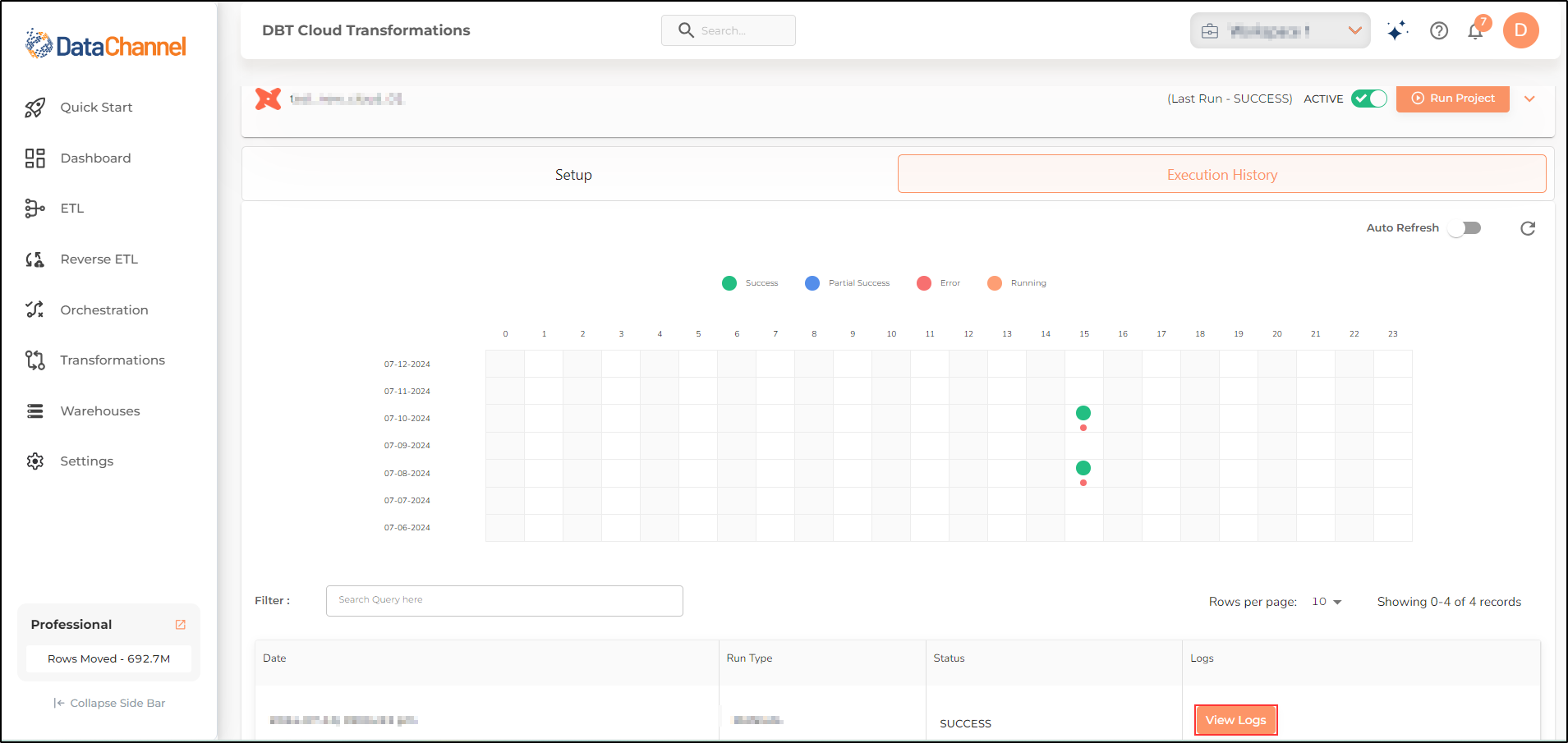1568x743 pixels.
Task: Click the Search Query here filter field
Action: click(504, 601)
